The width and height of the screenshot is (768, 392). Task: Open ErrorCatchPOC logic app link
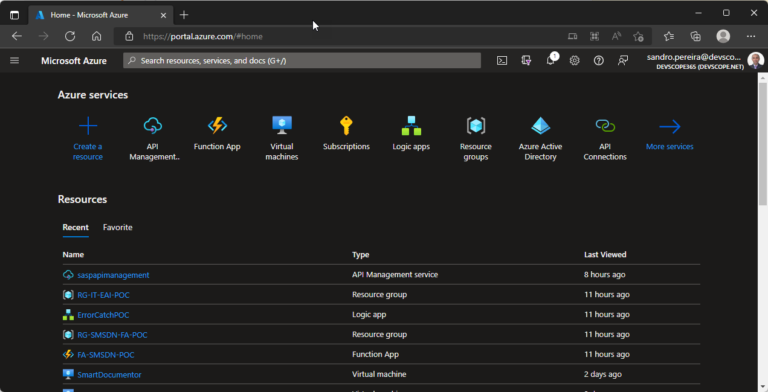103,315
